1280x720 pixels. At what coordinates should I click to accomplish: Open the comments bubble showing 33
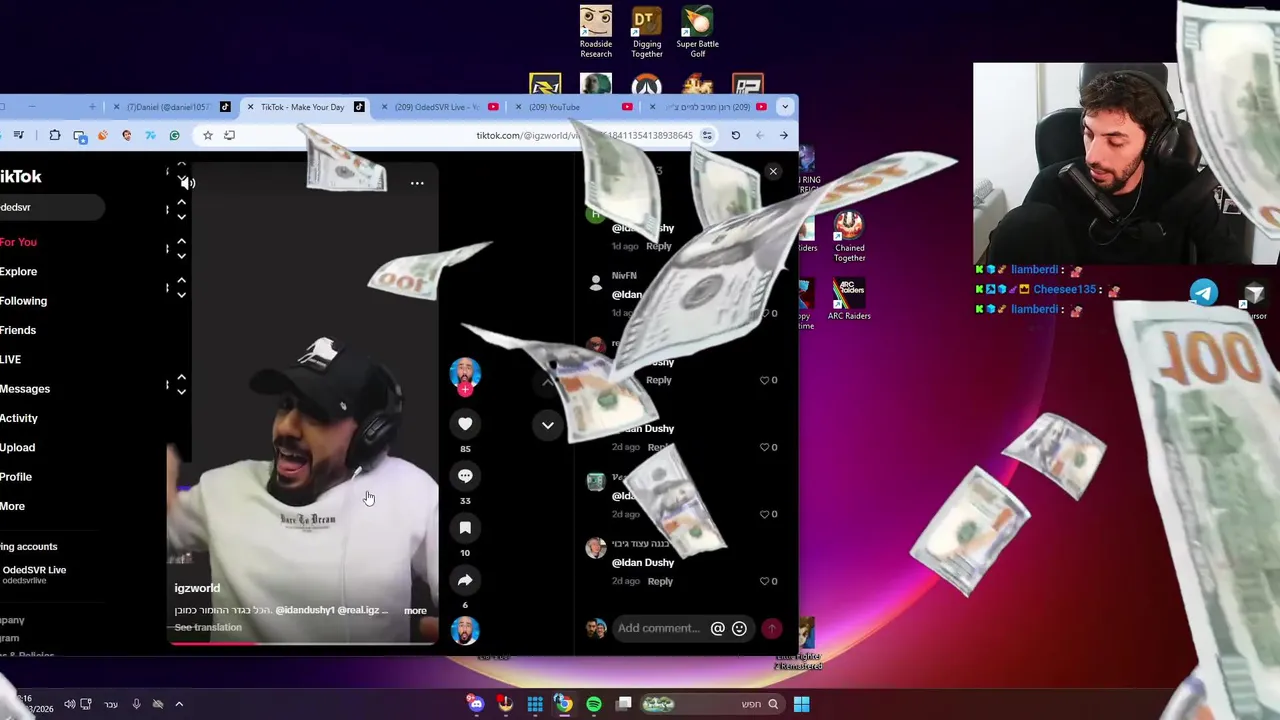[x=465, y=476]
